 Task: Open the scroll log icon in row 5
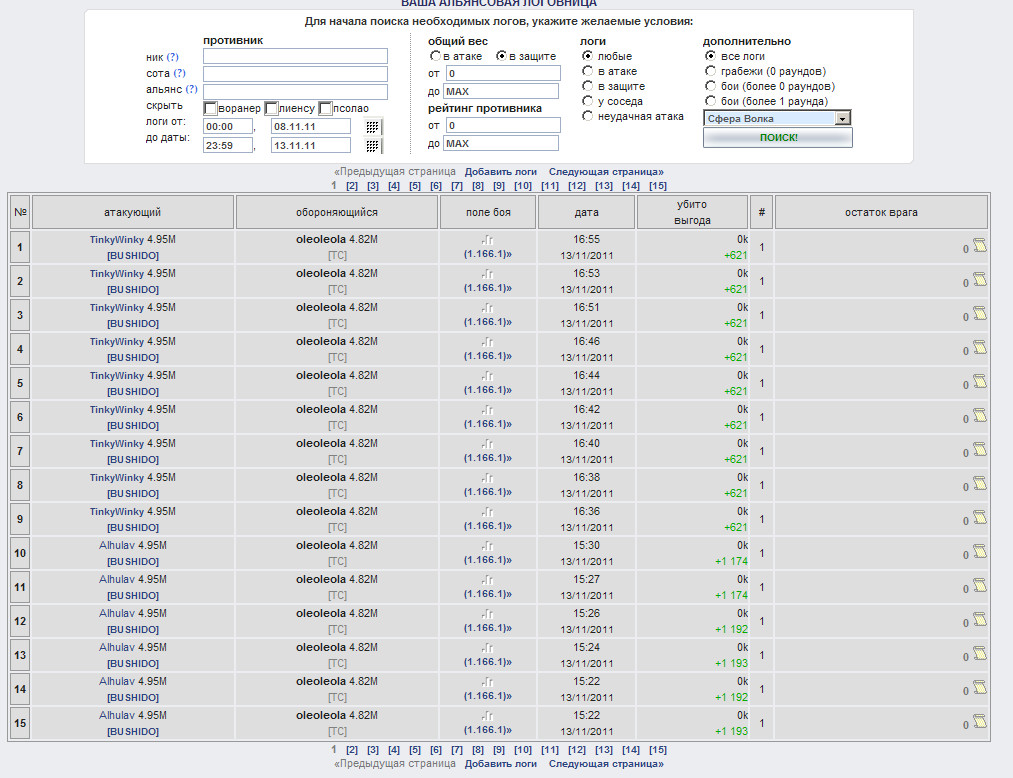click(x=980, y=383)
